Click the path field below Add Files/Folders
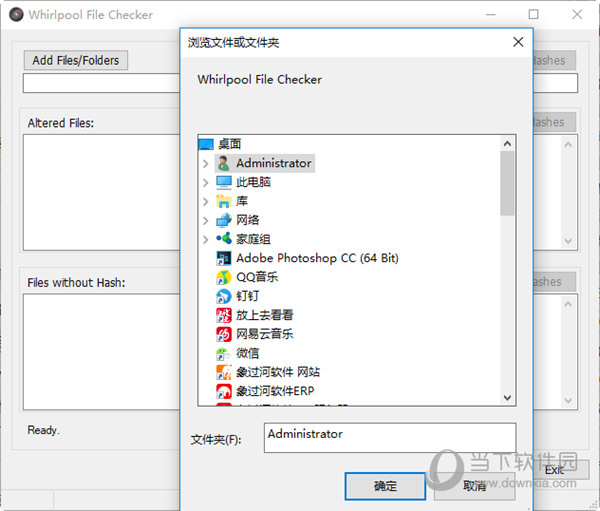The width and height of the screenshot is (600, 511). coord(101,83)
